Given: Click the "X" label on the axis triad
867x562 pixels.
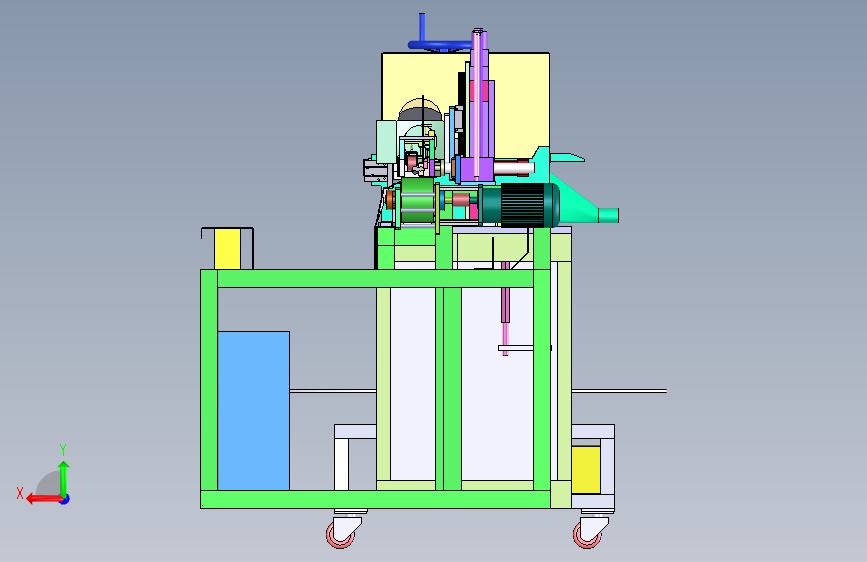Looking at the screenshot, I should point(20,493).
